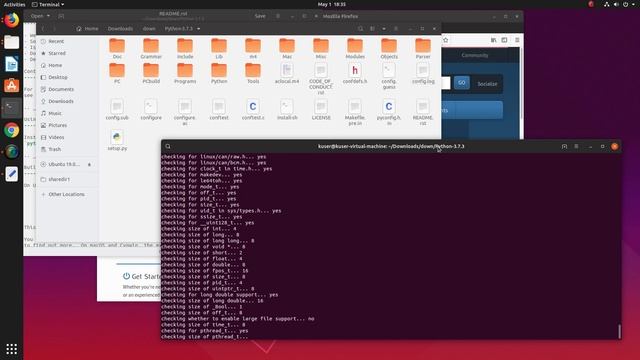640x360 pixels.
Task: Open the m4 folder
Action: (x=253, y=48)
